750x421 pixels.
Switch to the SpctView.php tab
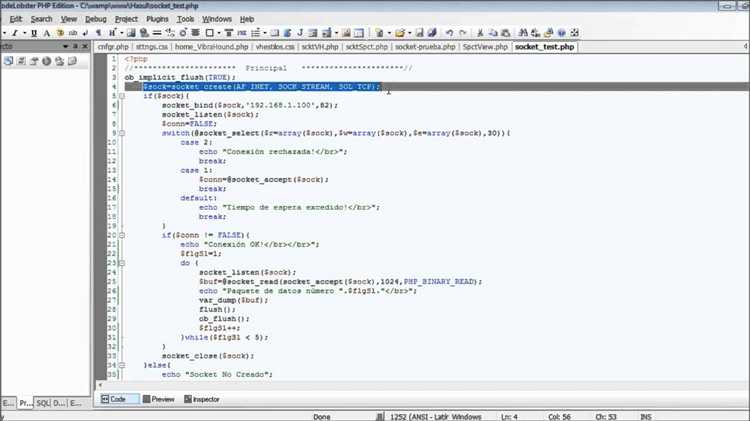pyautogui.click(x=485, y=47)
